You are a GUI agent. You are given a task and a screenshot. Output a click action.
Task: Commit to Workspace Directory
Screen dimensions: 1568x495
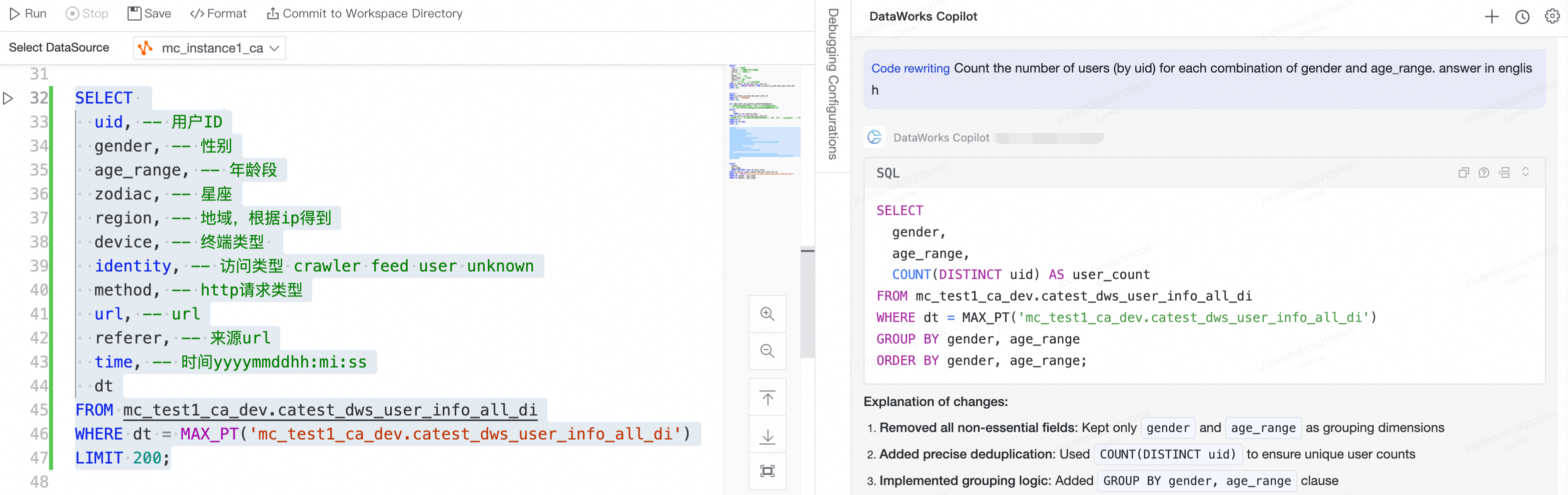(365, 13)
